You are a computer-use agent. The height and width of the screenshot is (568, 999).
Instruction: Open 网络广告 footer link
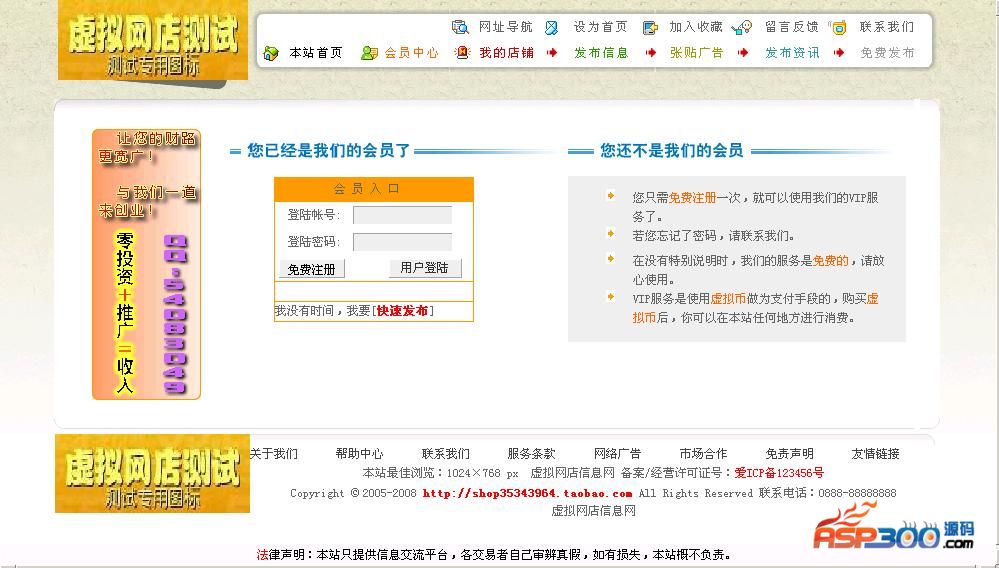[x=617, y=454]
